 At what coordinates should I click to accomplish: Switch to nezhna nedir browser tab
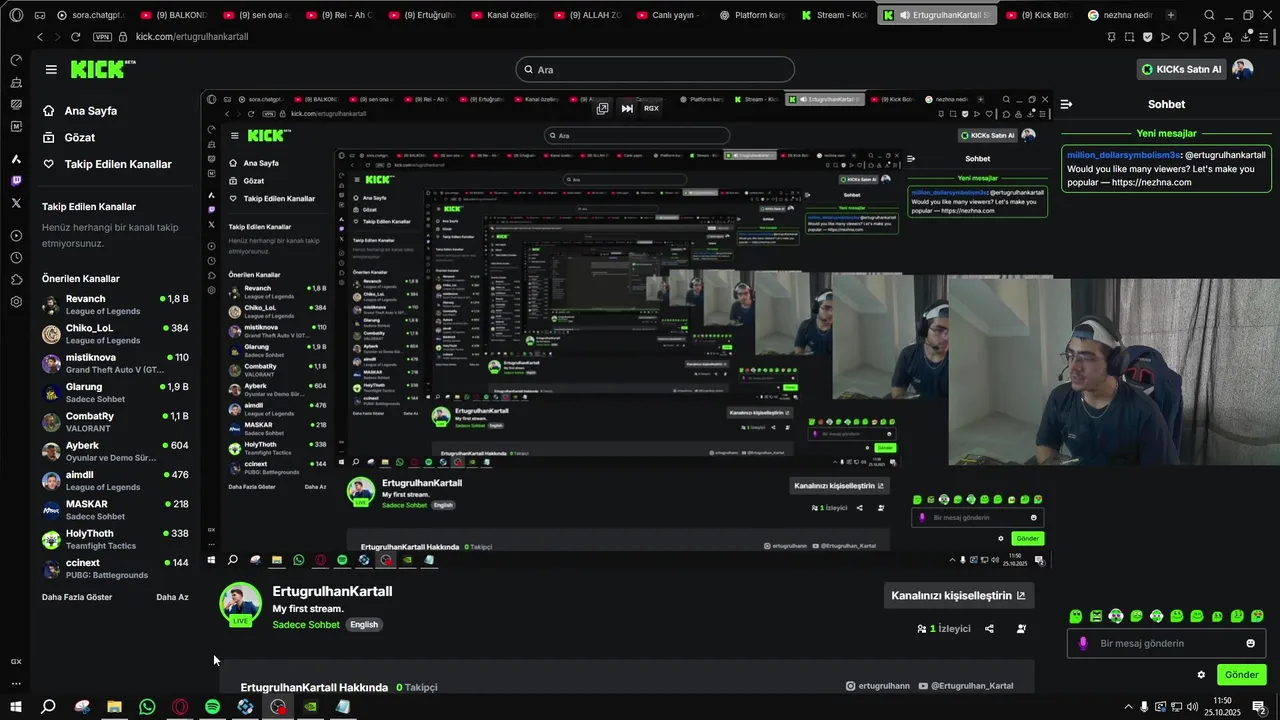tap(1122, 15)
